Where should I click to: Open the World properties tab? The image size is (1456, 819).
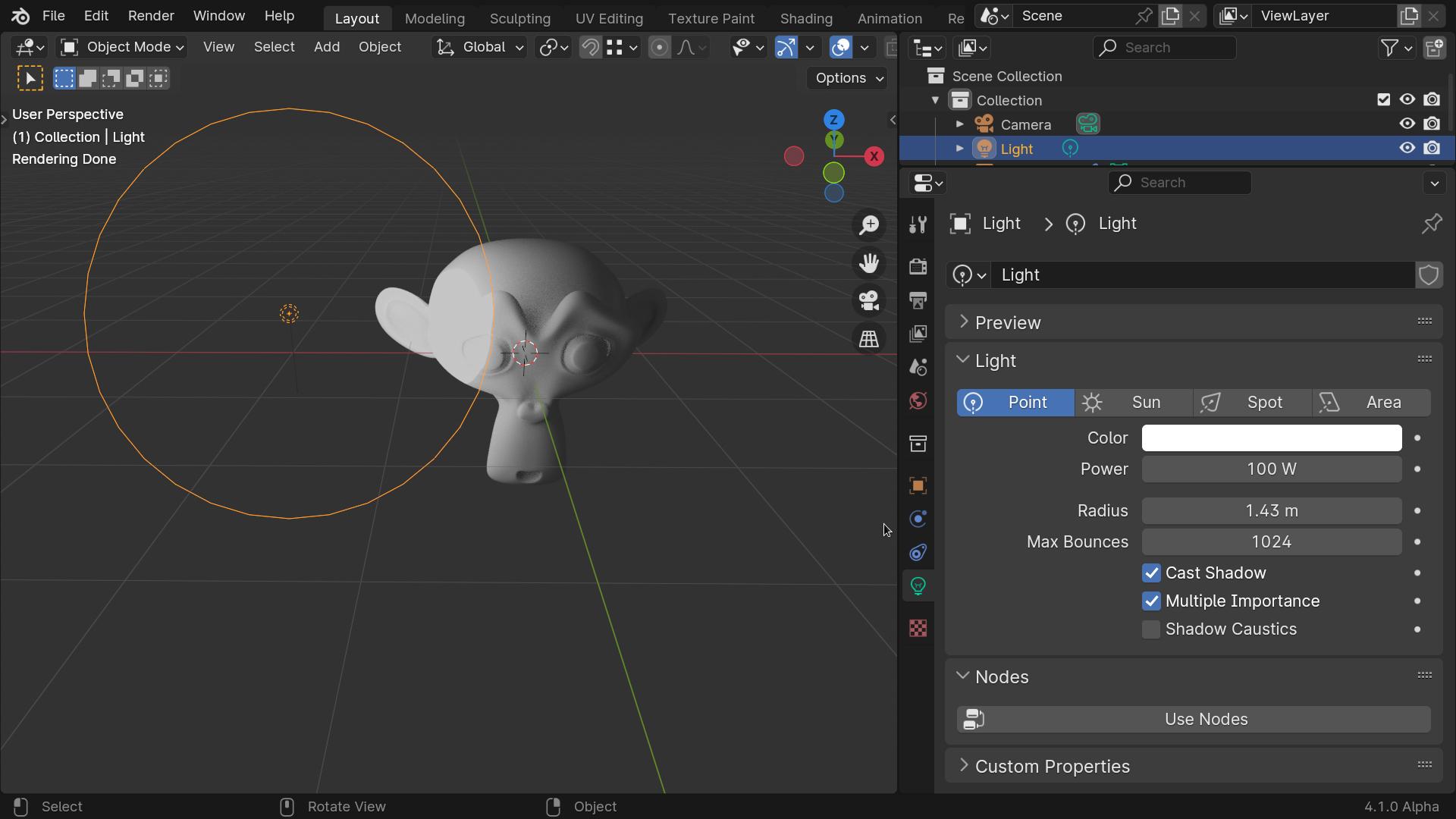click(x=918, y=400)
